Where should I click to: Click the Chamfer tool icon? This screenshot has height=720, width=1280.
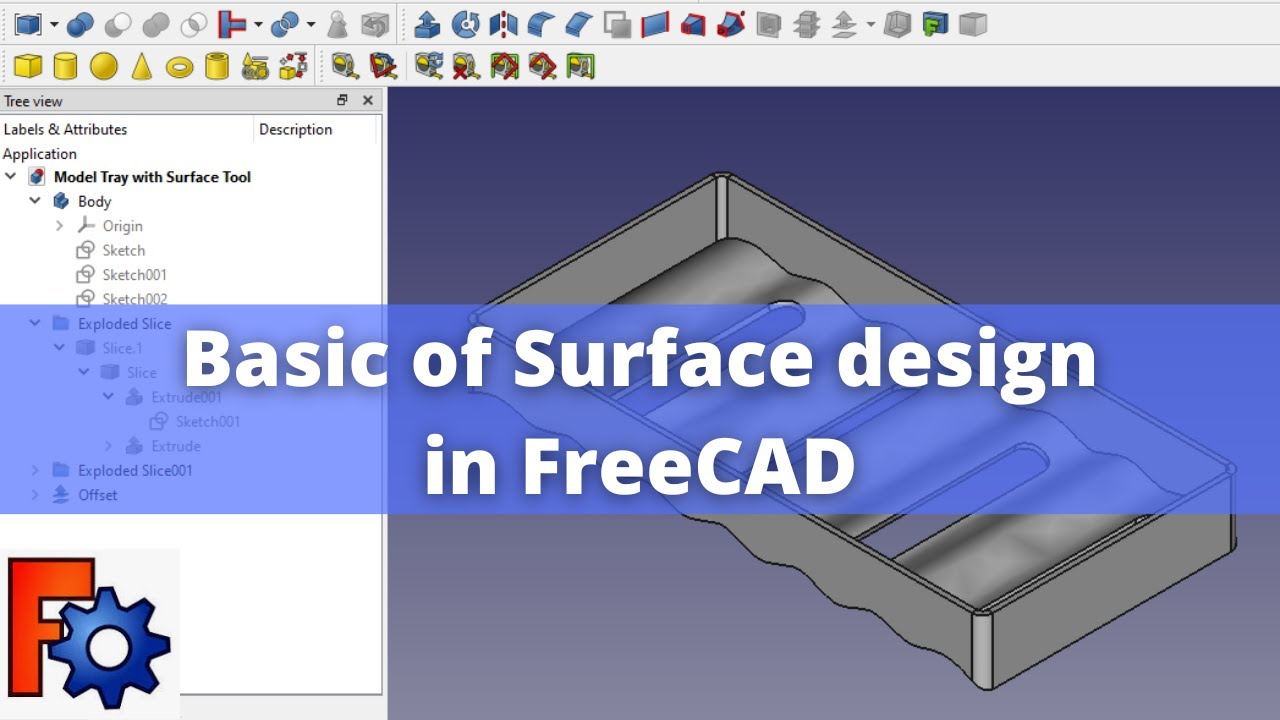coord(579,23)
